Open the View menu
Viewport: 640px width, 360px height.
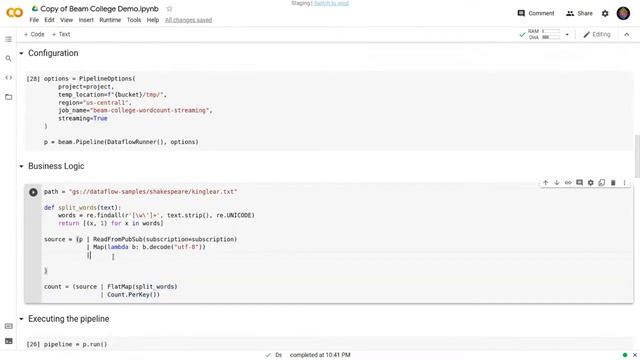click(66, 20)
